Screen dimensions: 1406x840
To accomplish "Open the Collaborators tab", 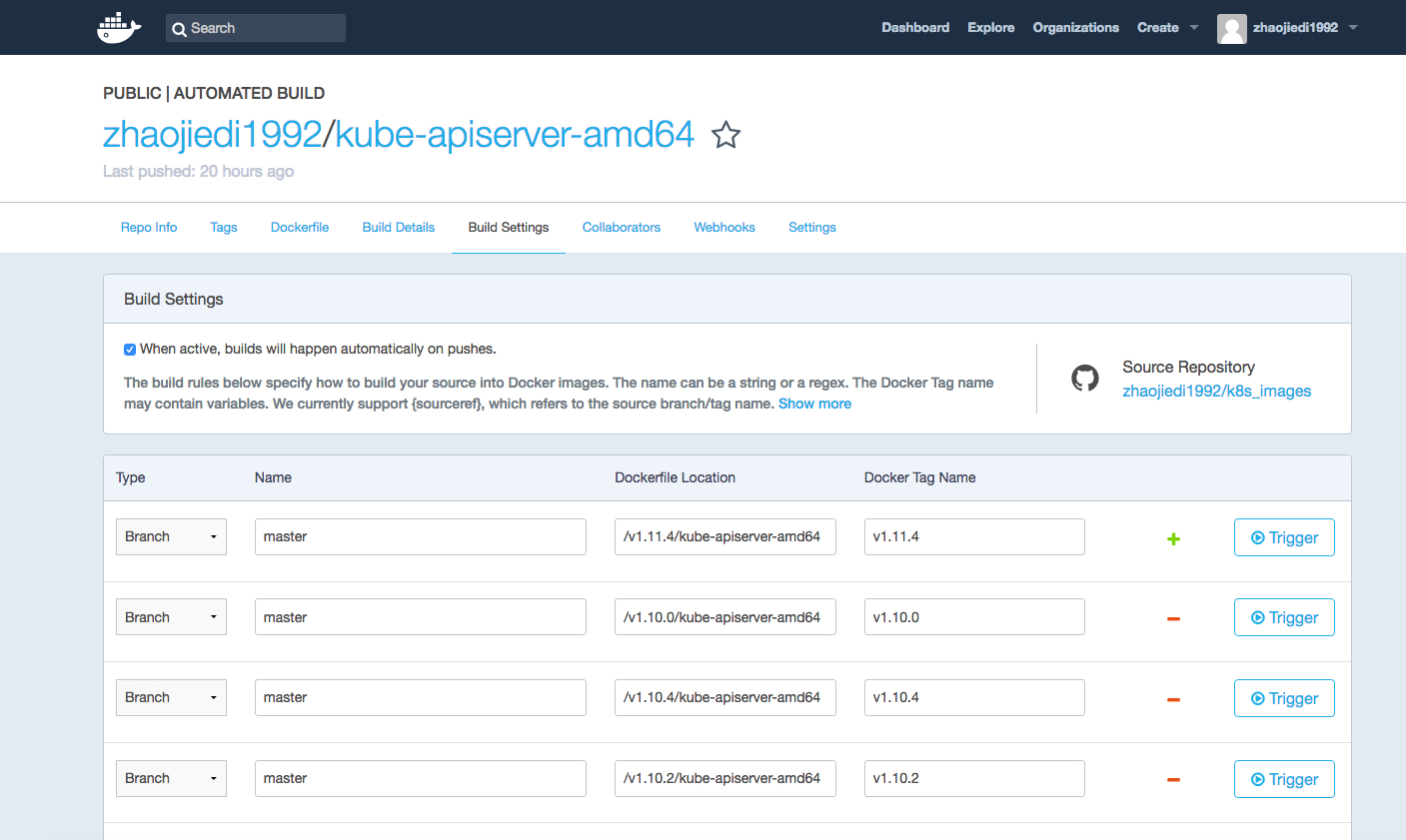I will pos(622,228).
